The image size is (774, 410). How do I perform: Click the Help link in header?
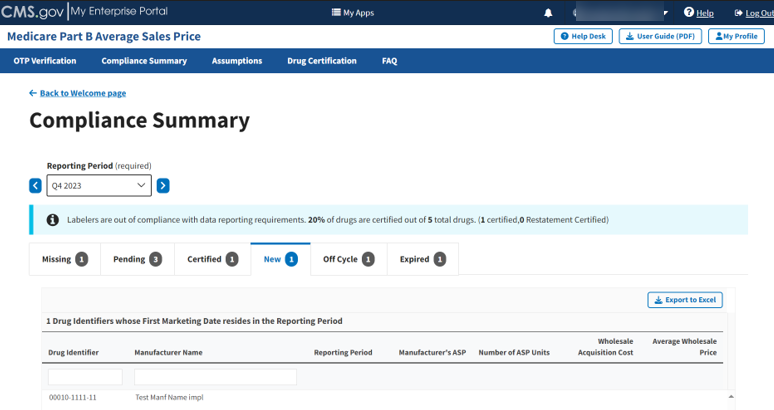pyautogui.click(x=704, y=13)
